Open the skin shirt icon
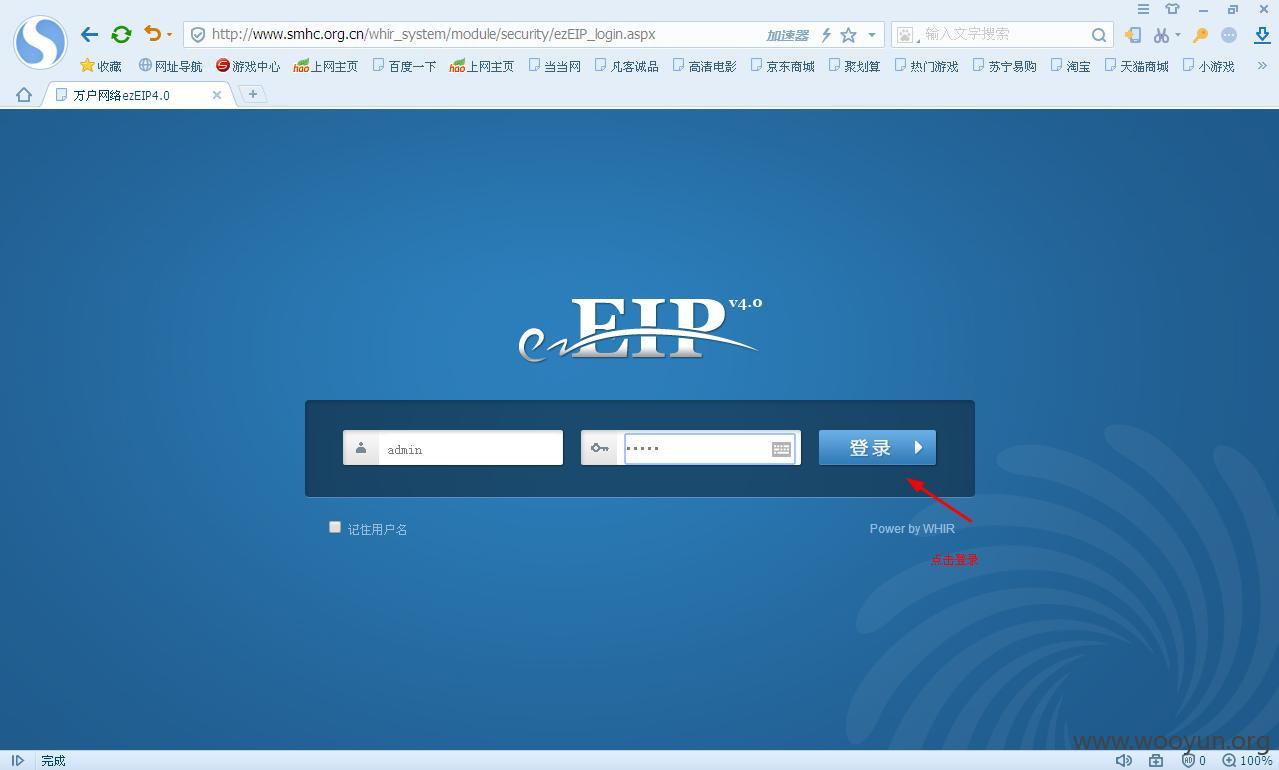Viewport: 1279px width, 770px height. coord(1172,9)
